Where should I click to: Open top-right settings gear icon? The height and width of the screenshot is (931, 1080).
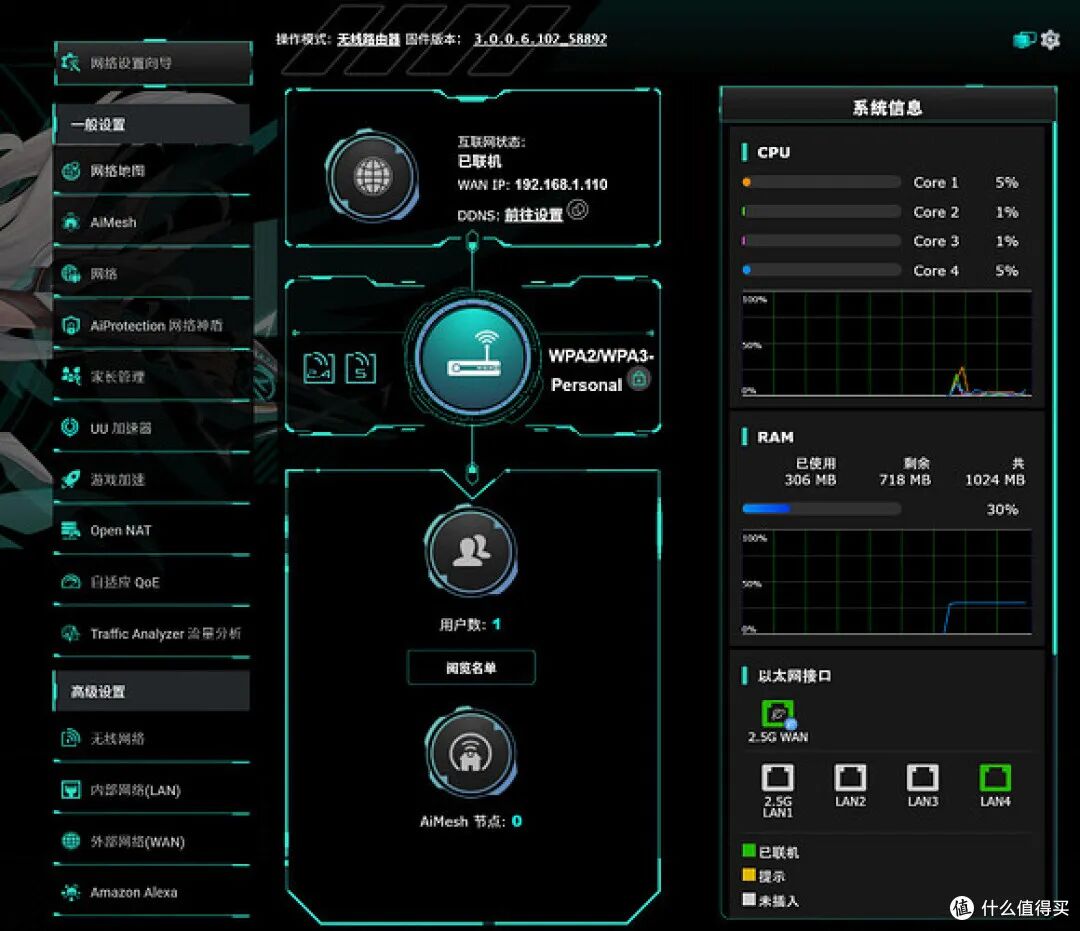coord(1050,40)
